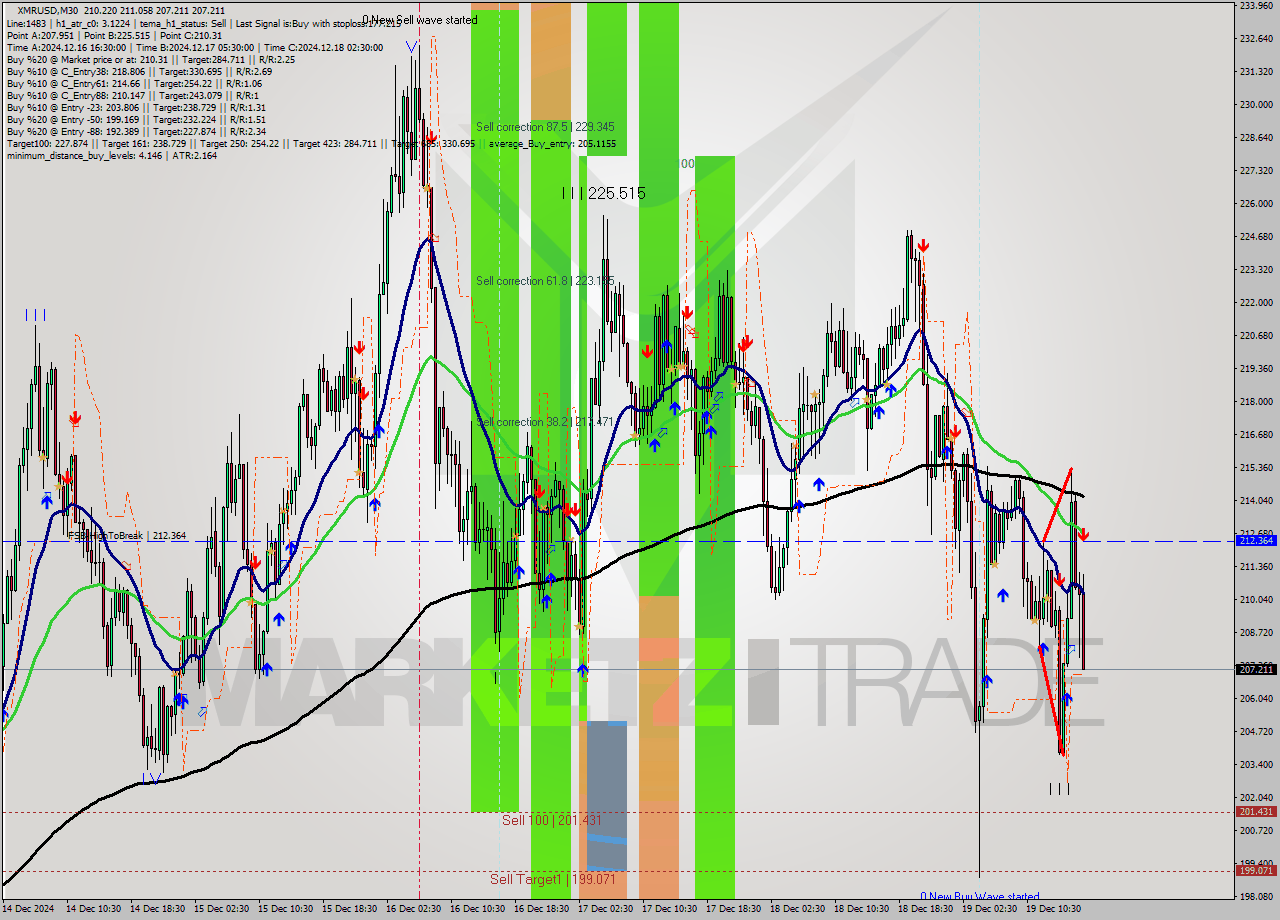Select the '17 Dec 02:30' time label

click(x=606, y=909)
